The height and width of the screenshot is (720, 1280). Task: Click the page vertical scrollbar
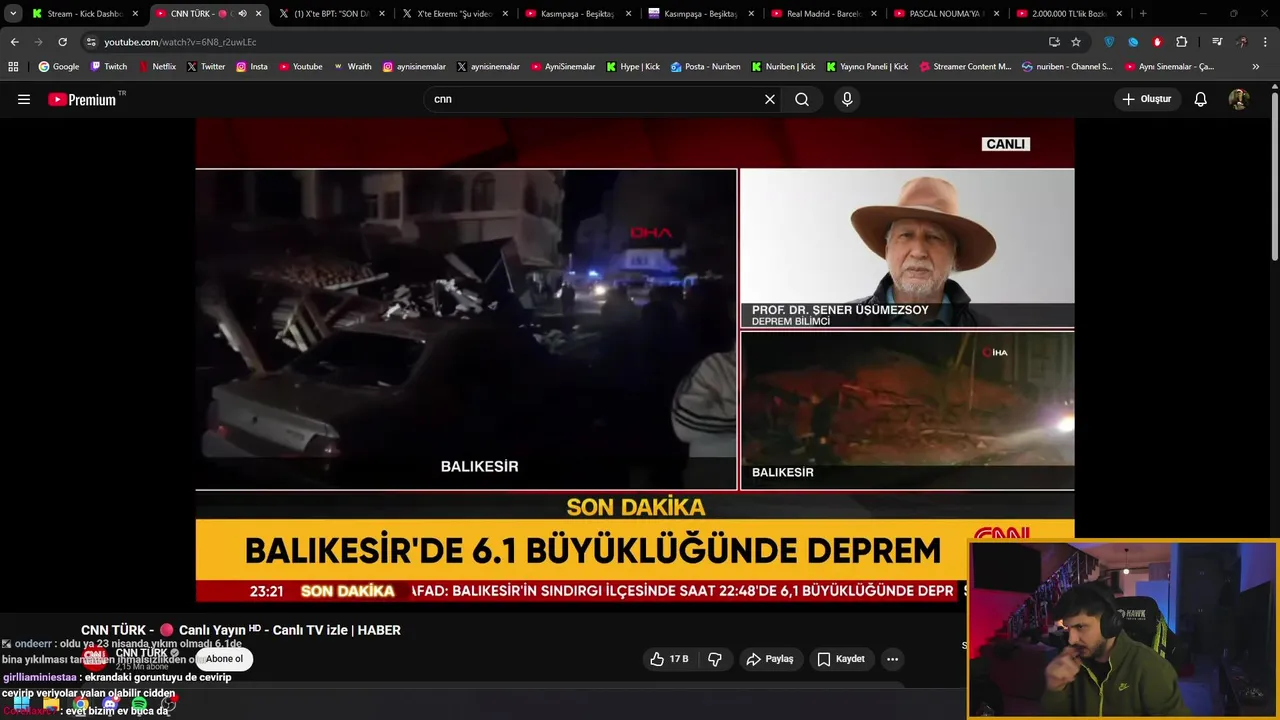click(1275, 176)
